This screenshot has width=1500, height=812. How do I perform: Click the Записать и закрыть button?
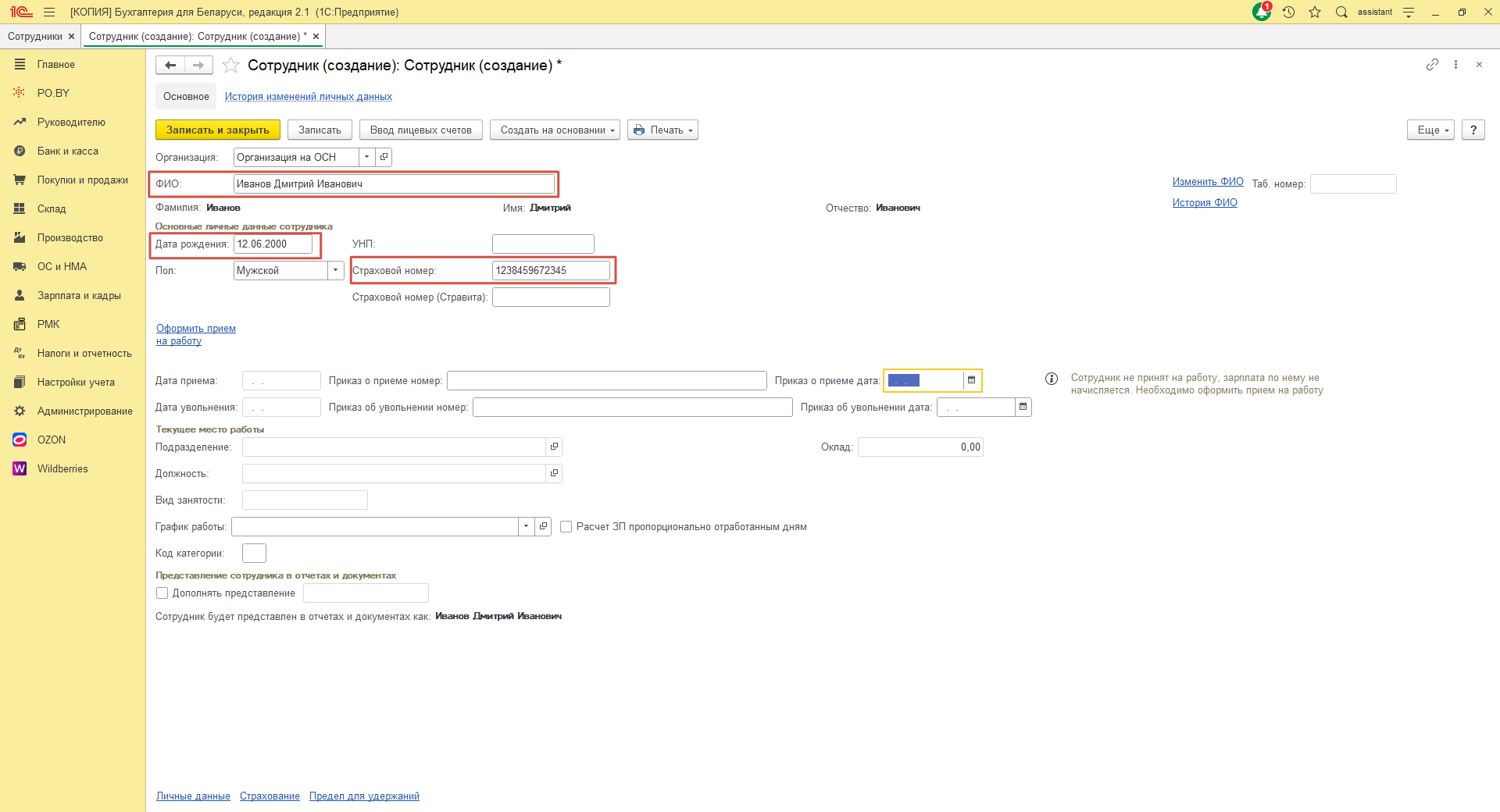point(217,130)
